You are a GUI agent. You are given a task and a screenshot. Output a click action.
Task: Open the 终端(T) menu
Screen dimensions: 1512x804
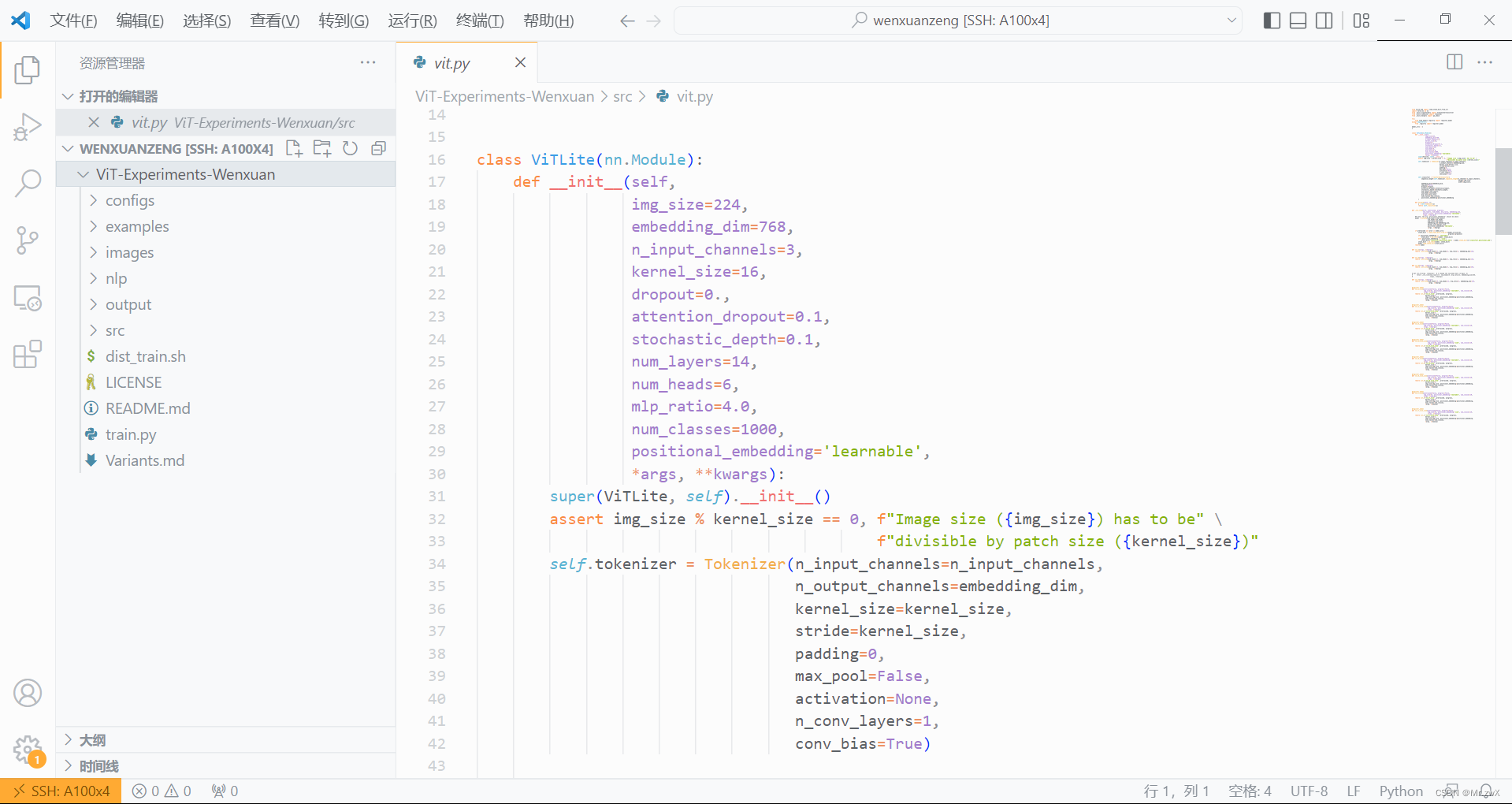click(x=480, y=20)
